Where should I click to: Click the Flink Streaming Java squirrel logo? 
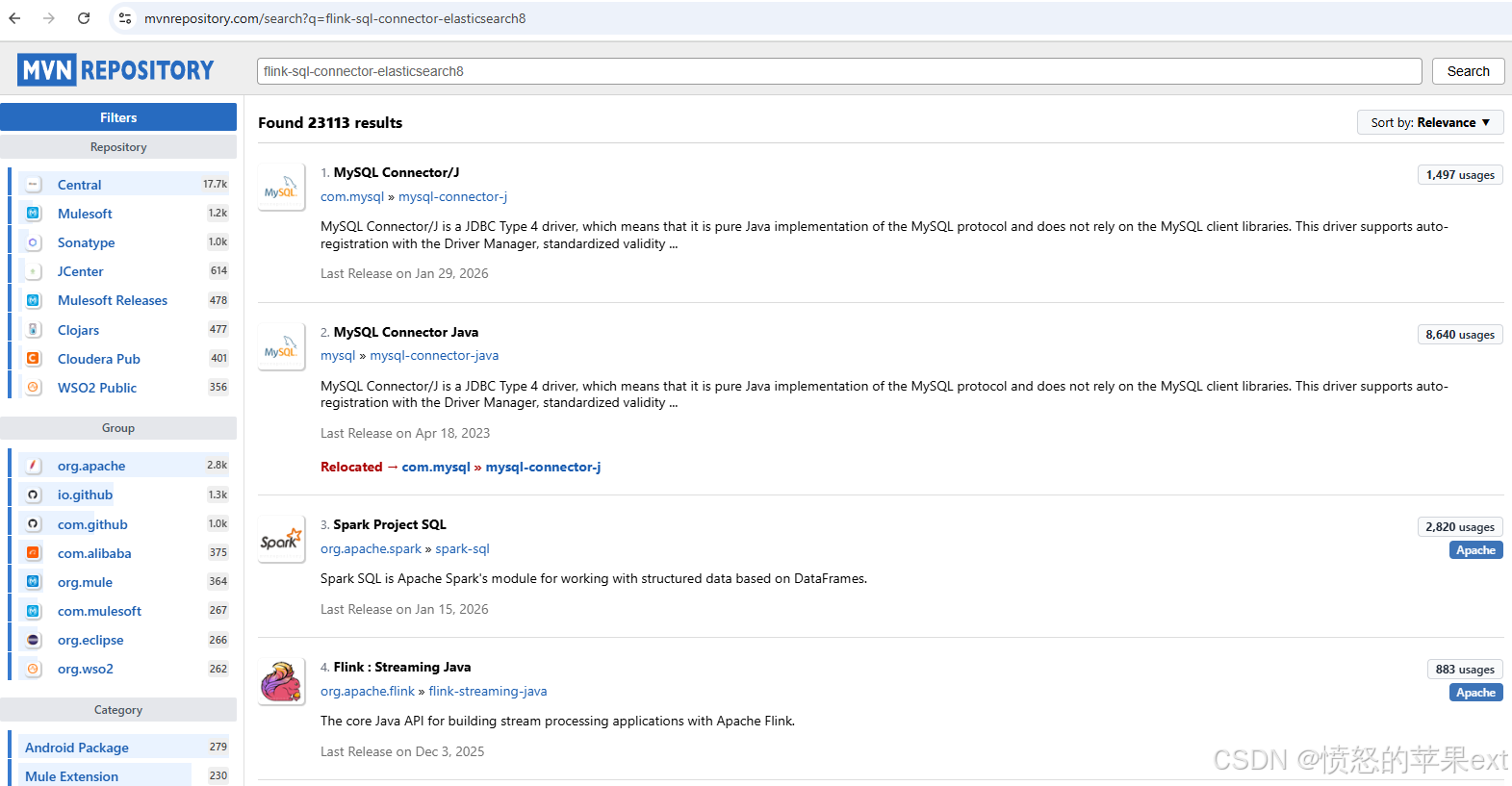coord(281,682)
